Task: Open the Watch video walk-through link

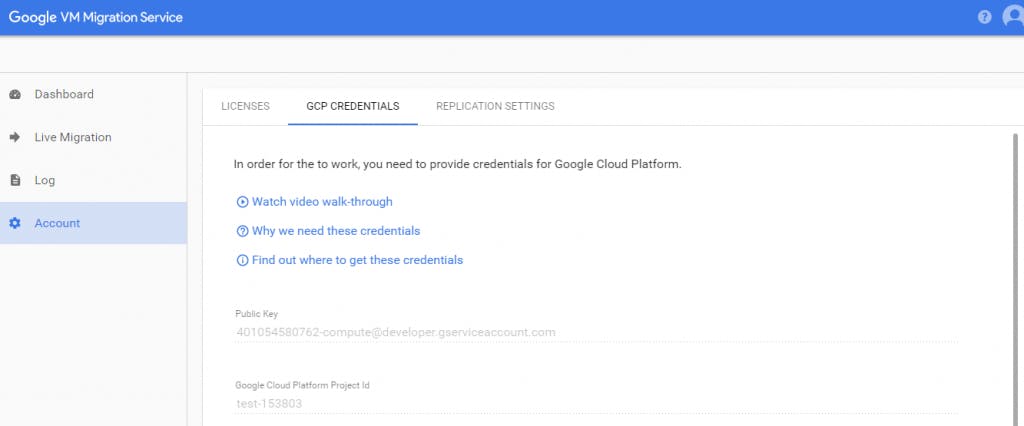Action: (322, 202)
